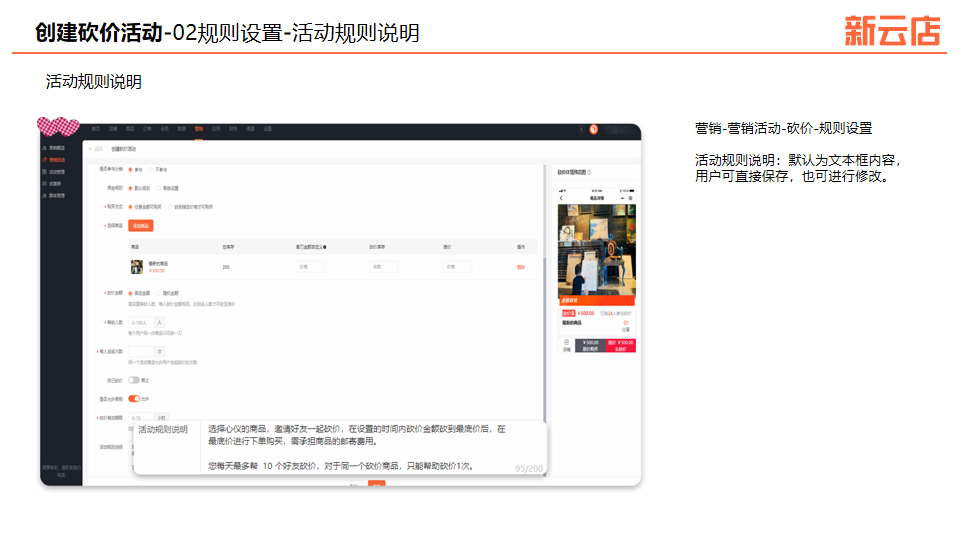Click the back arrow next to 返回
This screenshot has height=540, width=960.
pyautogui.click(x=91, y=149)
